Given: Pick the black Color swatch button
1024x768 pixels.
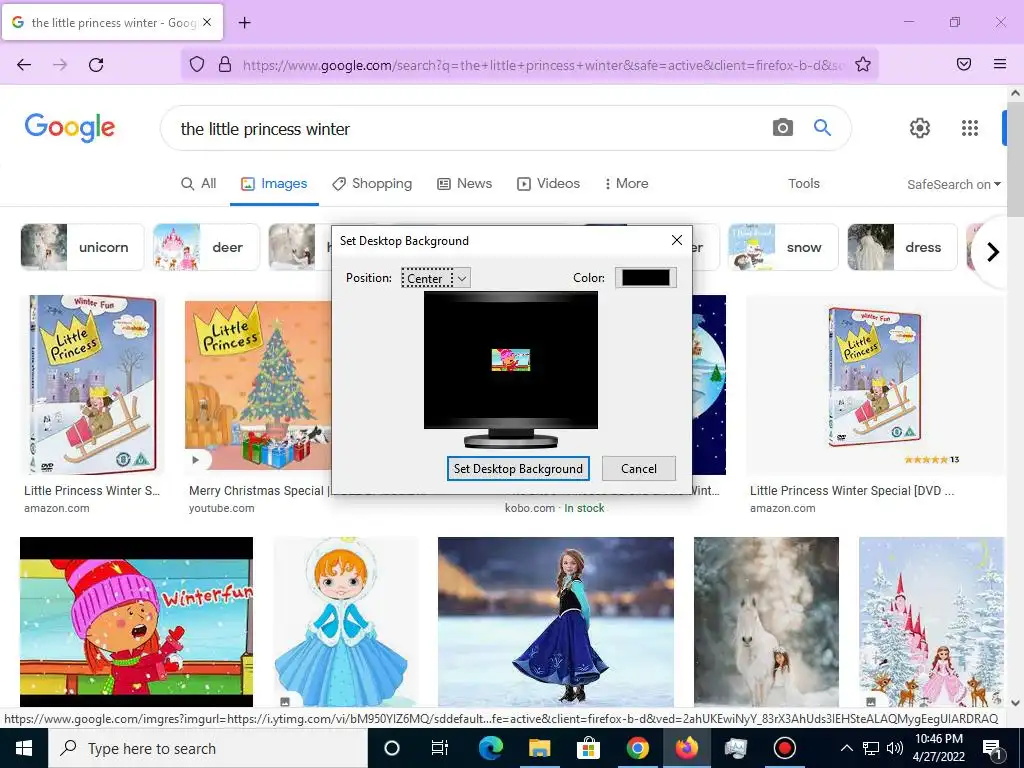Looking at the screenshot, I should tap(645, 278).
